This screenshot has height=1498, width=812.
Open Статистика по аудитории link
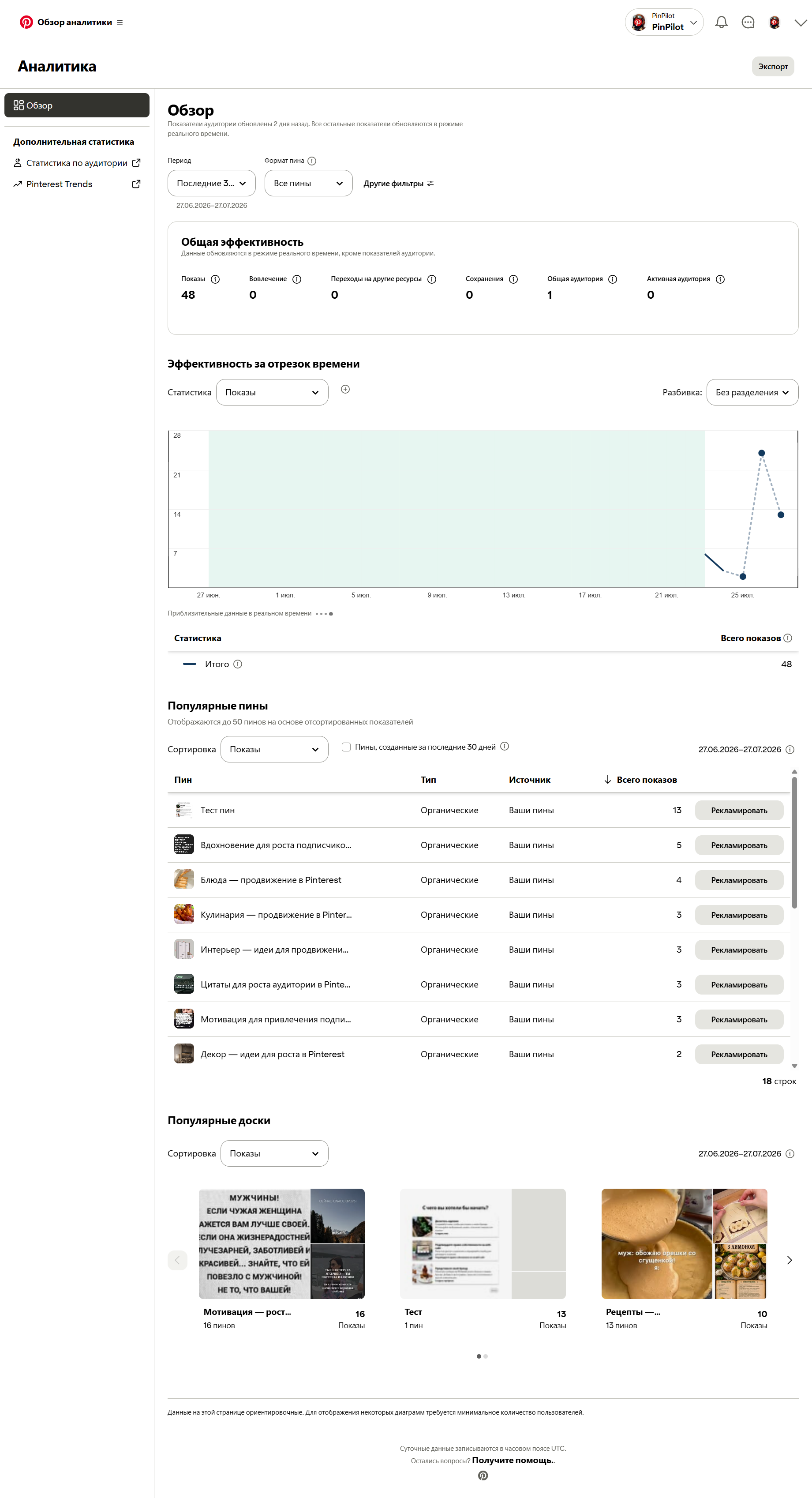(77, 163)
